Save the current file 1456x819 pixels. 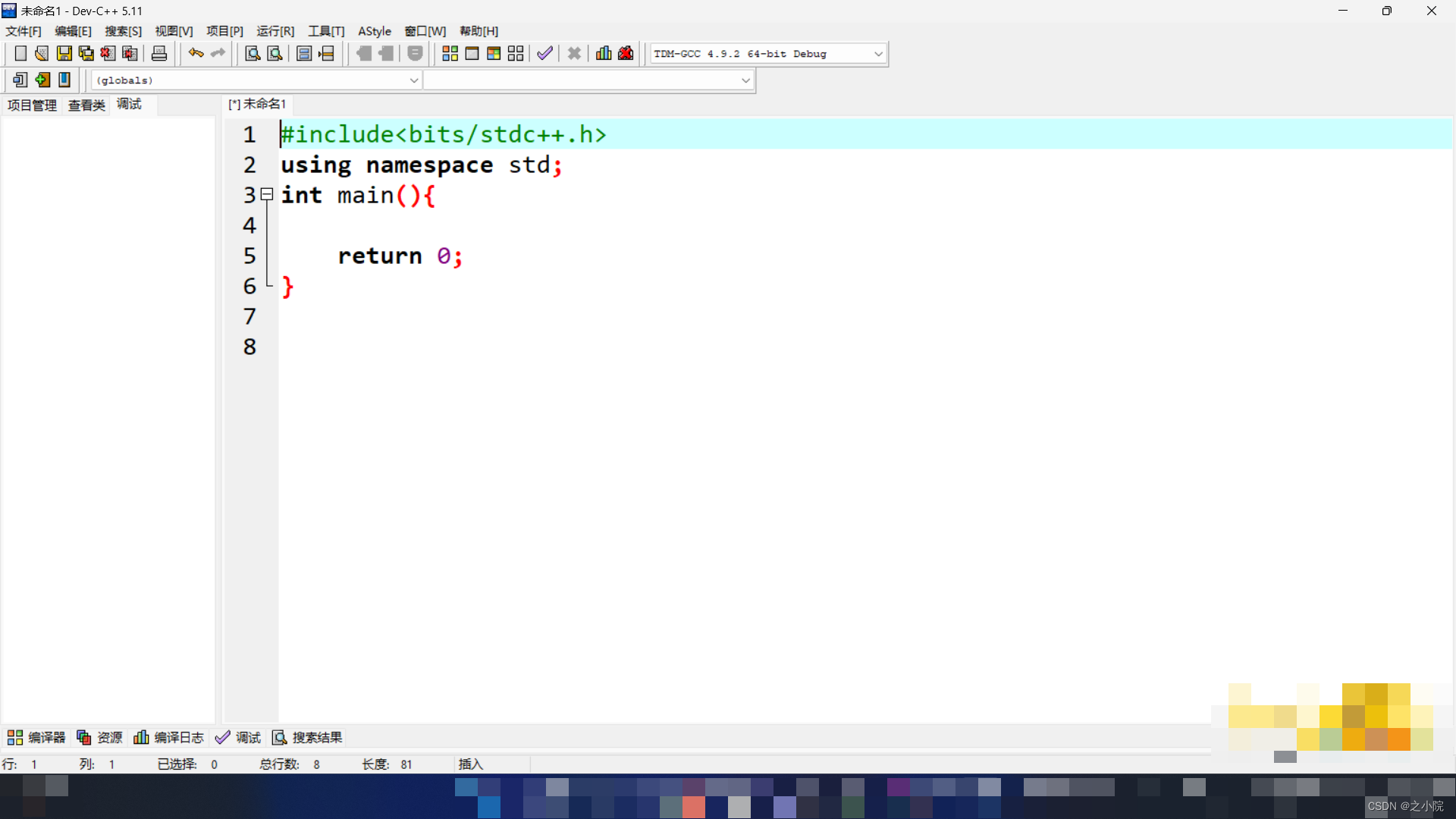[64, 53]
